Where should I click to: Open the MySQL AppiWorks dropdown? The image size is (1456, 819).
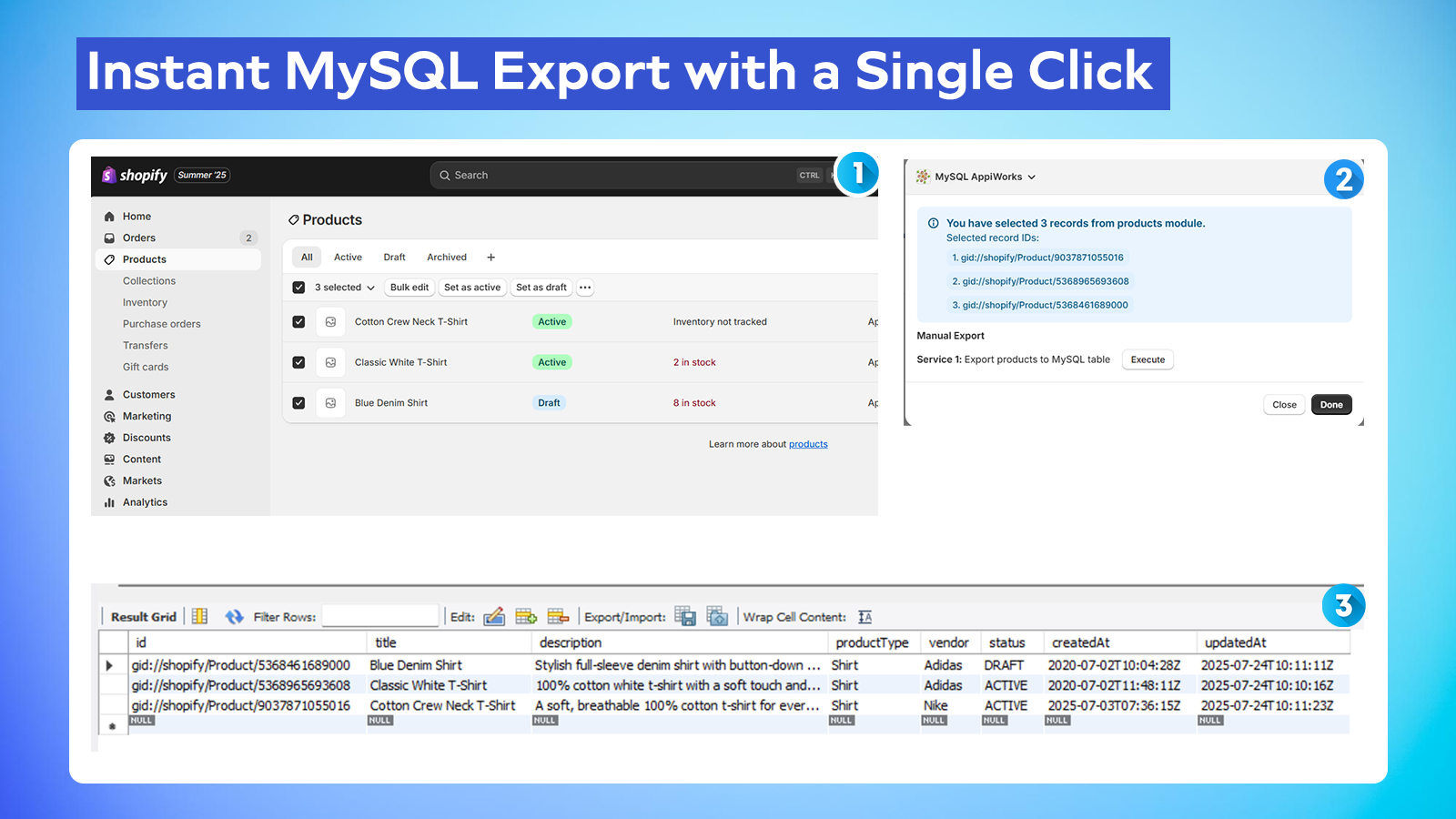tap(1030, 177)
